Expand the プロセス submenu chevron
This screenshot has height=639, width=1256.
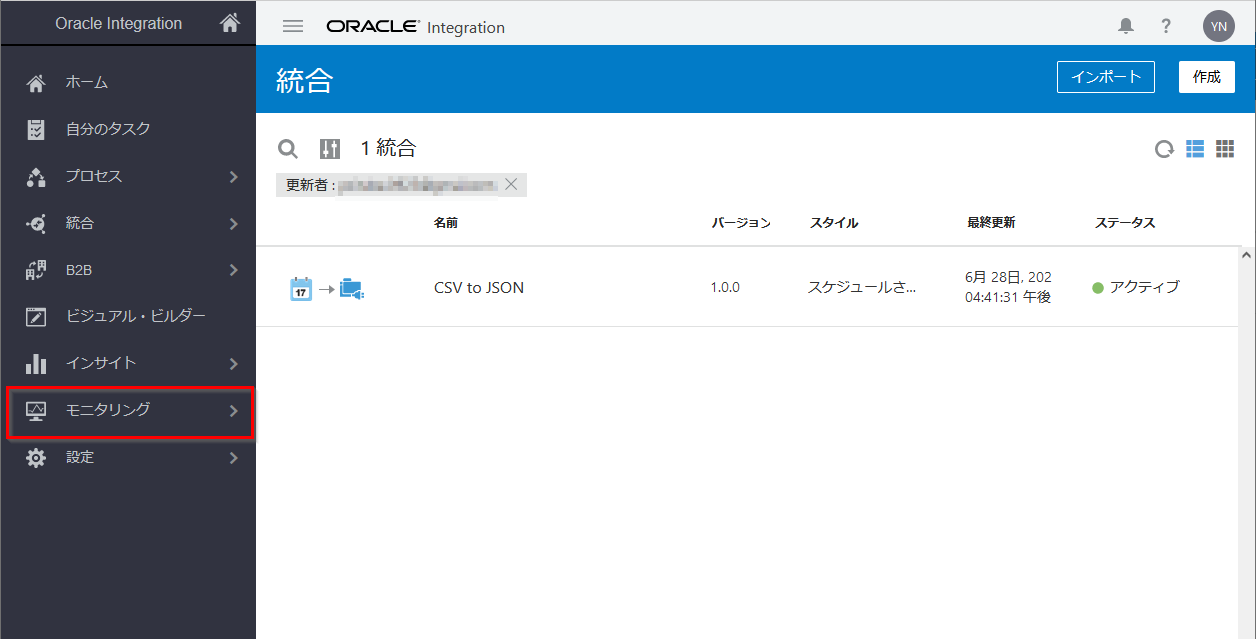[x=233, y=177]
